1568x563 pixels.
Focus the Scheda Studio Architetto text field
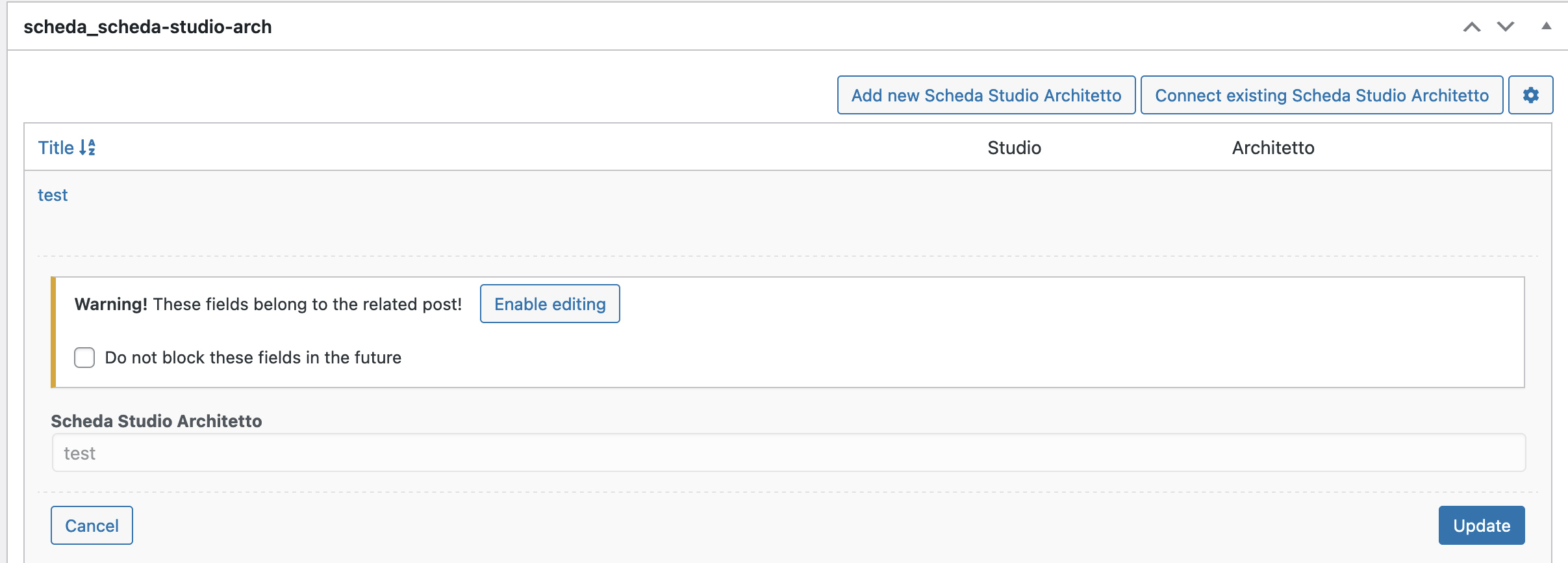tap(789, 452)
